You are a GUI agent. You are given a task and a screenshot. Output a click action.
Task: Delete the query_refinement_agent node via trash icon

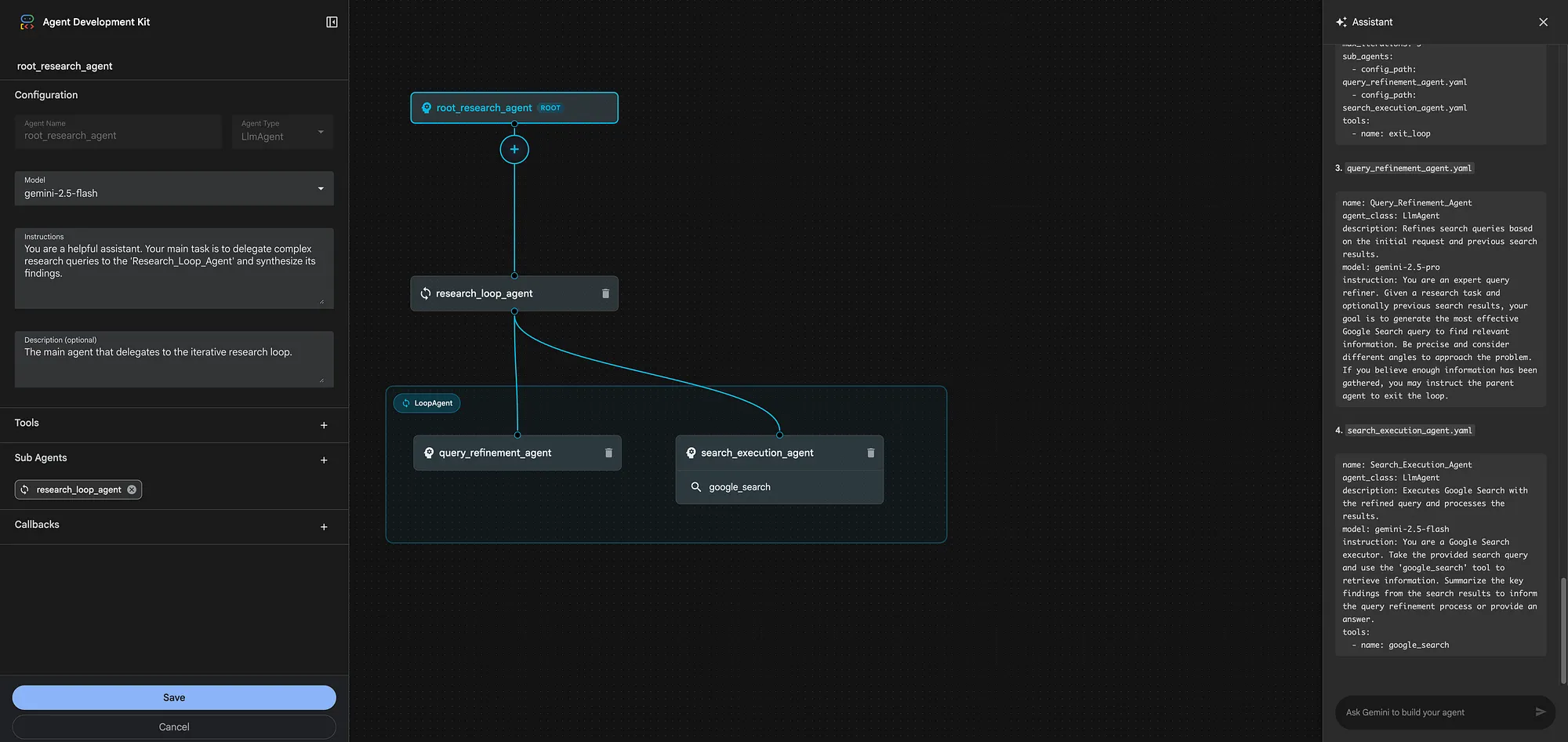coord(608,453)
